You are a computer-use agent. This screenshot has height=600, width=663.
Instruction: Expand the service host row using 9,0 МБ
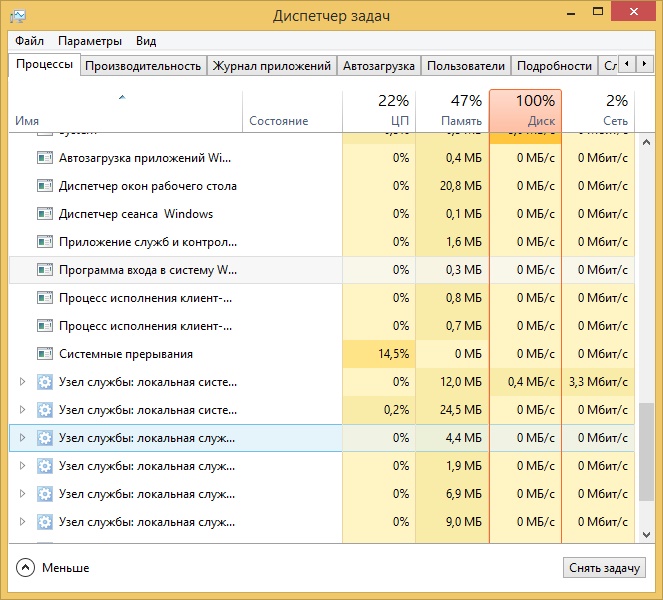23,522
